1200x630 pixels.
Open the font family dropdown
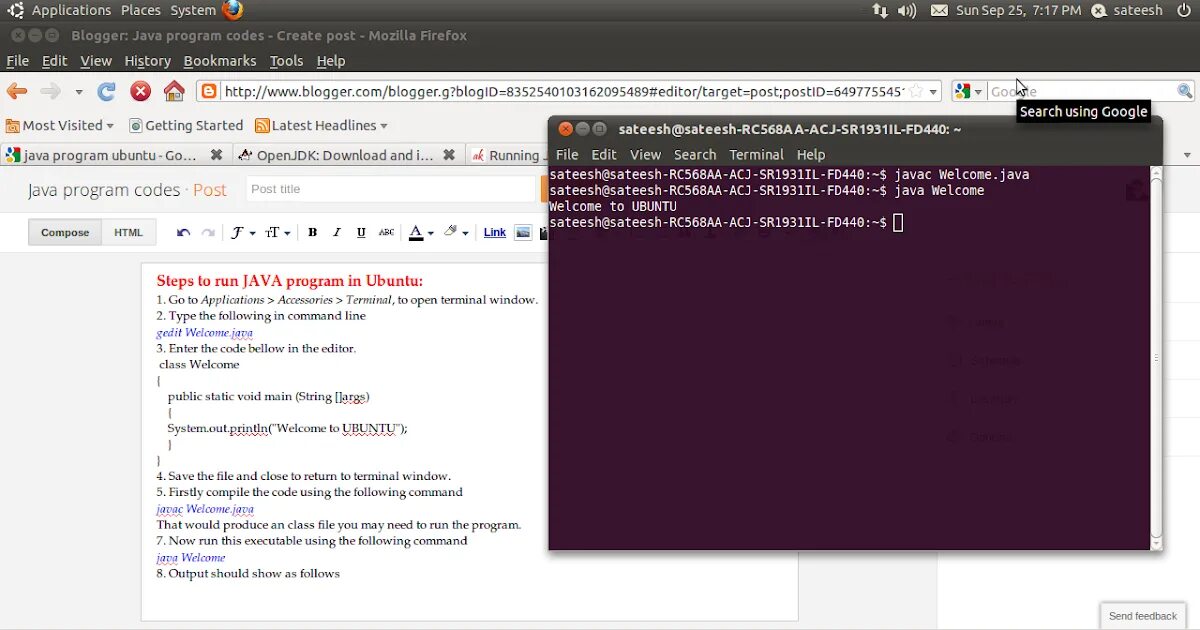tap(243, 232)
